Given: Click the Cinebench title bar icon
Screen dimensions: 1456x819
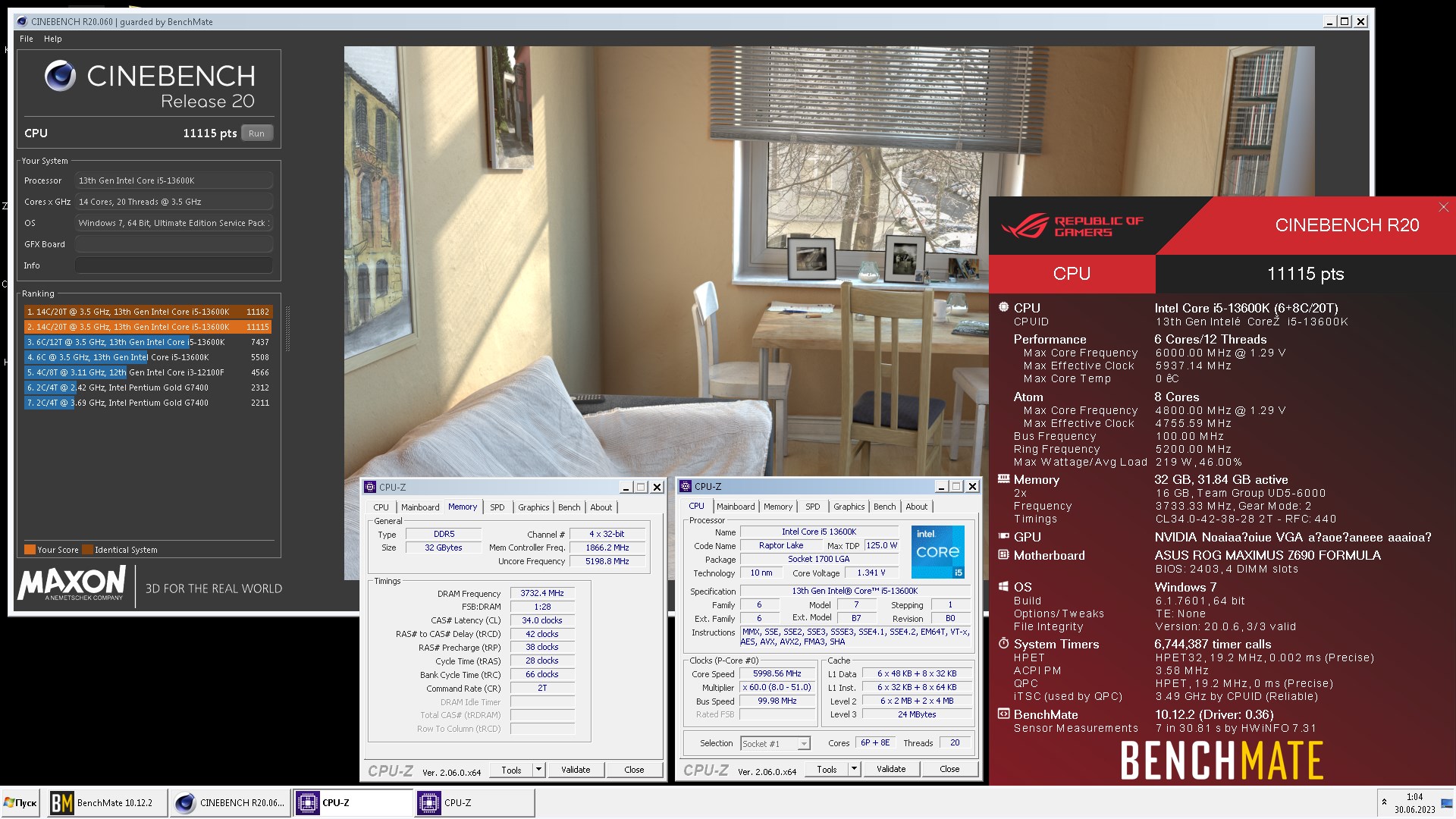Looking at the screenshot, I should [x=22, y=21].
